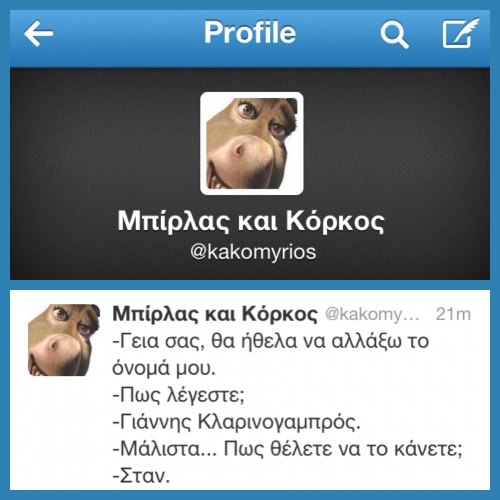Tap the tweet text όνομά μου

(164, 368)
